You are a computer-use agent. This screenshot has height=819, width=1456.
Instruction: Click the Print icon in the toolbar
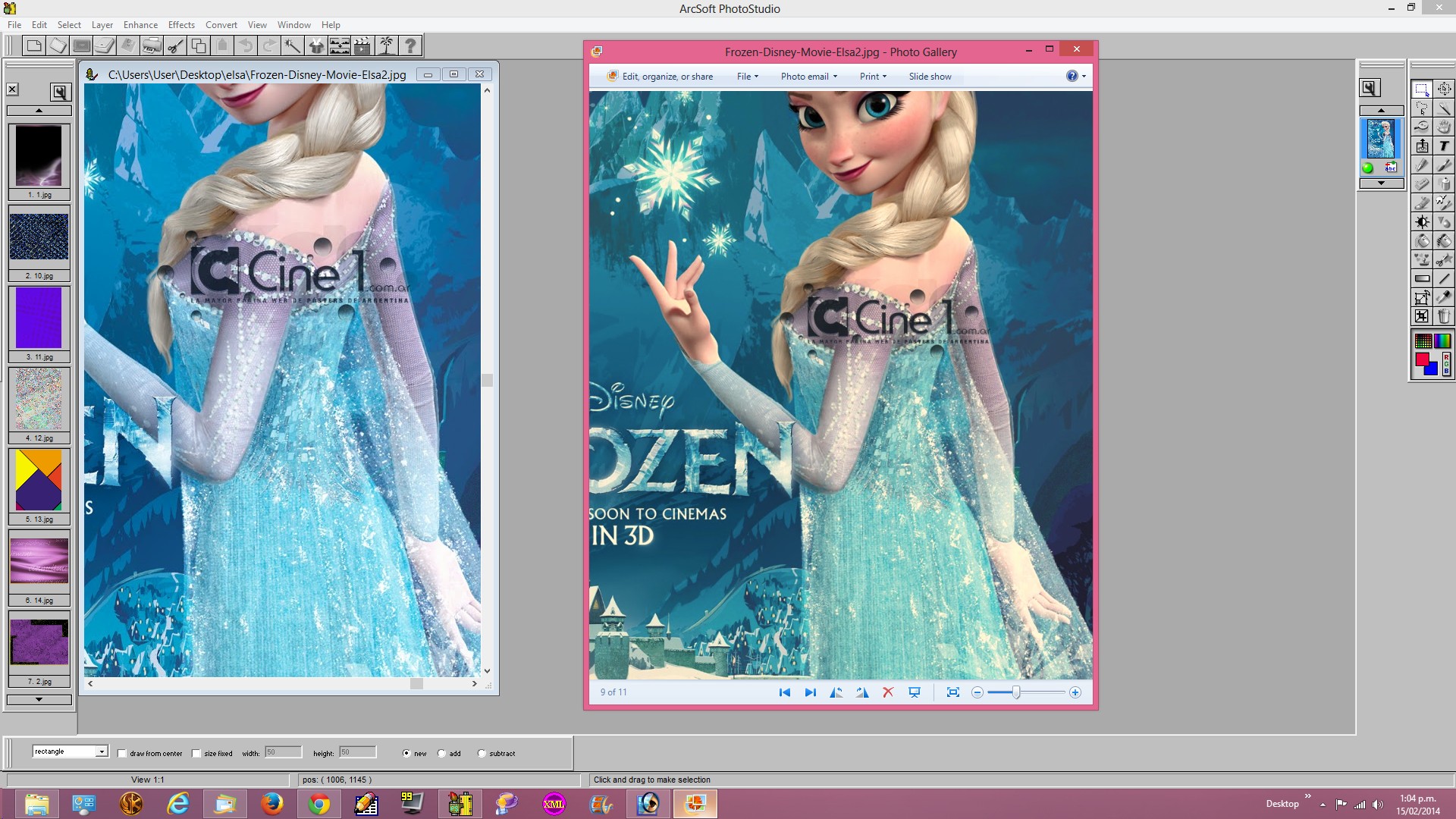tap(152, 46)
